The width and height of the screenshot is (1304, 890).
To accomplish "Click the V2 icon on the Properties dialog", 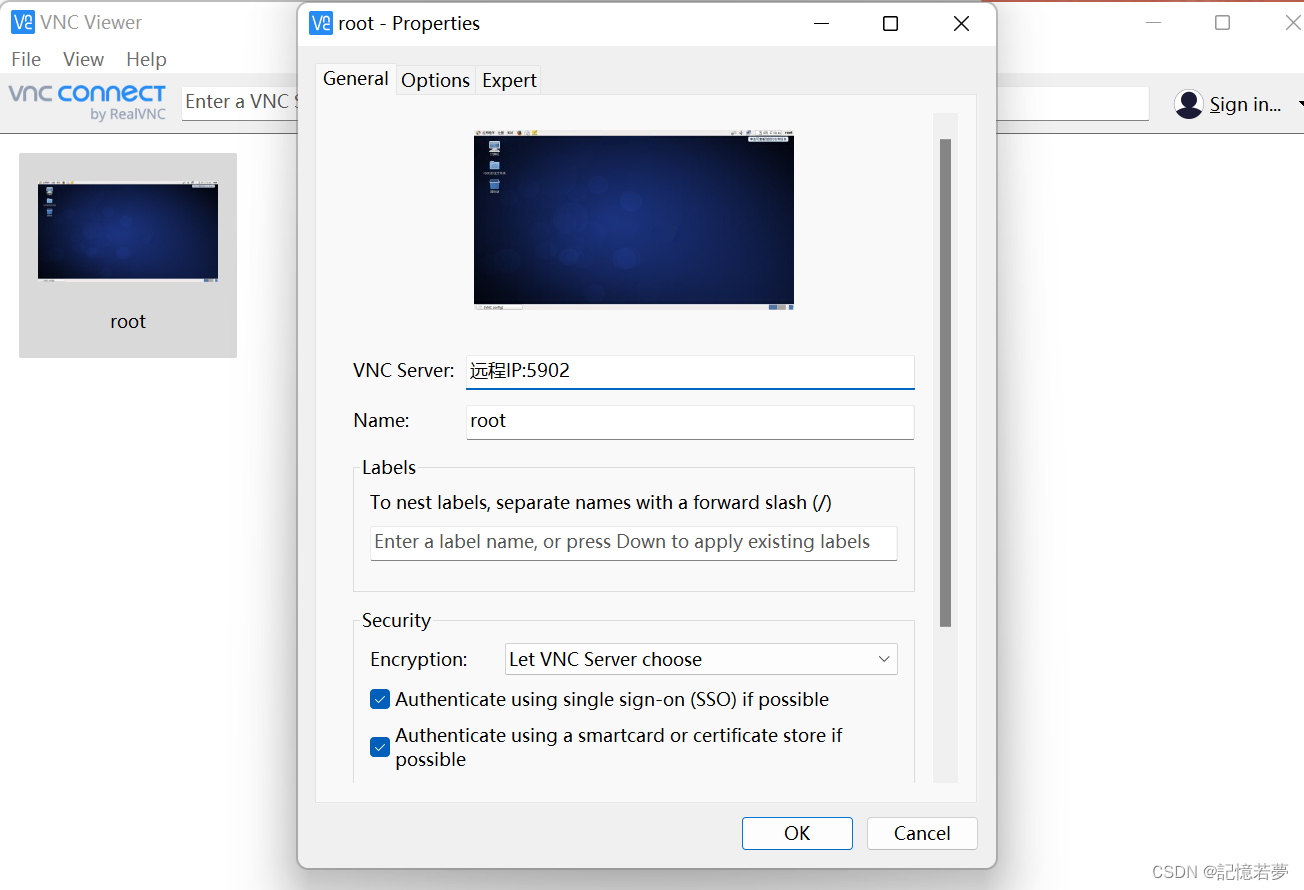I will (x=320, y=23).
